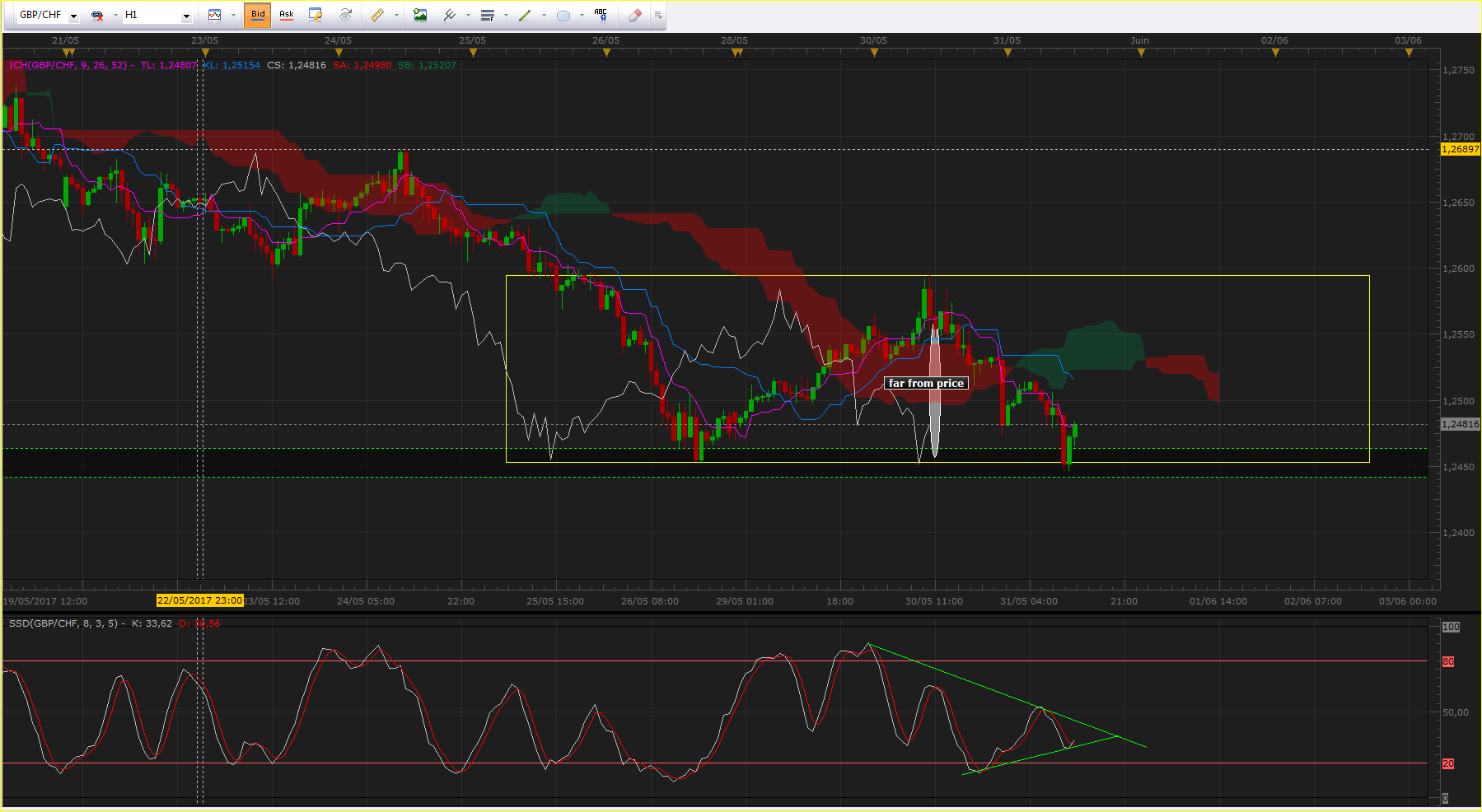Select the ellipse shape tool
Image resolution: width=1482 pixels, height=812 pixels.
[563, 15]
